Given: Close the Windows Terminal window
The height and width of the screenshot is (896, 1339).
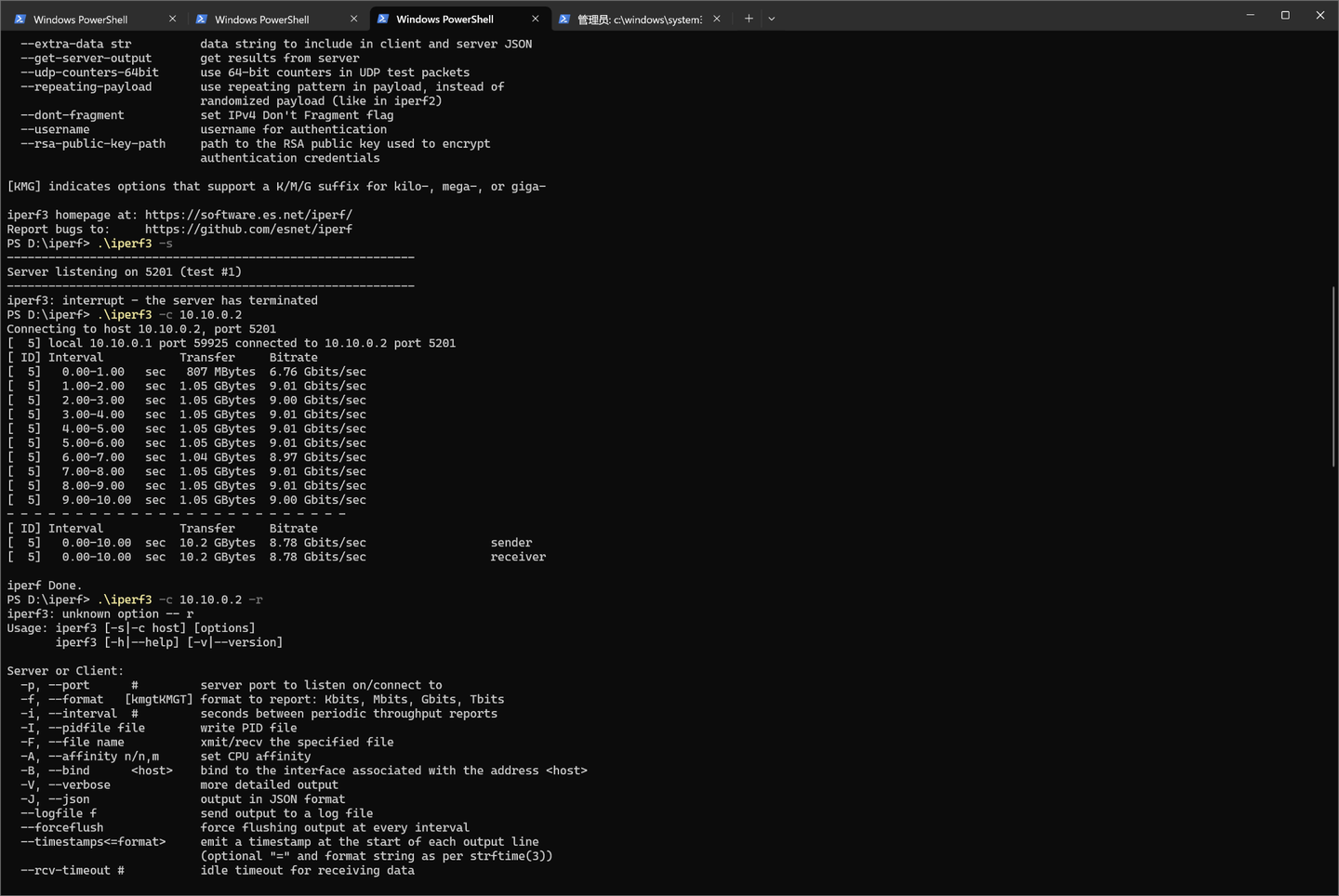Looking at the screenshot, I should (1320, 15).
